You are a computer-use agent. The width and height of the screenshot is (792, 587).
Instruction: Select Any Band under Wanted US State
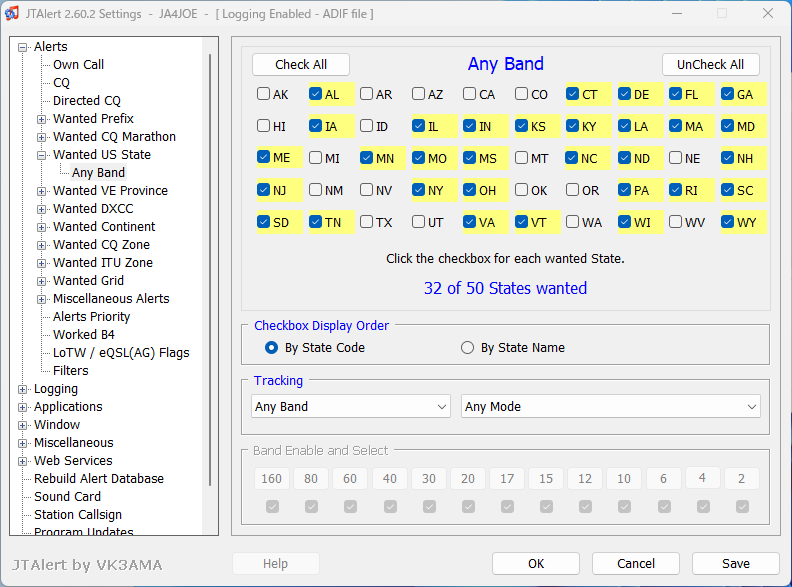coord(98,173)
